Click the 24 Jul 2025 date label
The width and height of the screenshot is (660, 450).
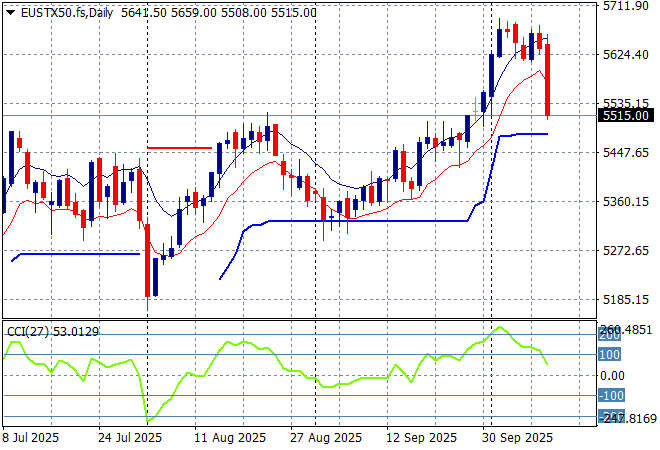[x=130, y=438]
